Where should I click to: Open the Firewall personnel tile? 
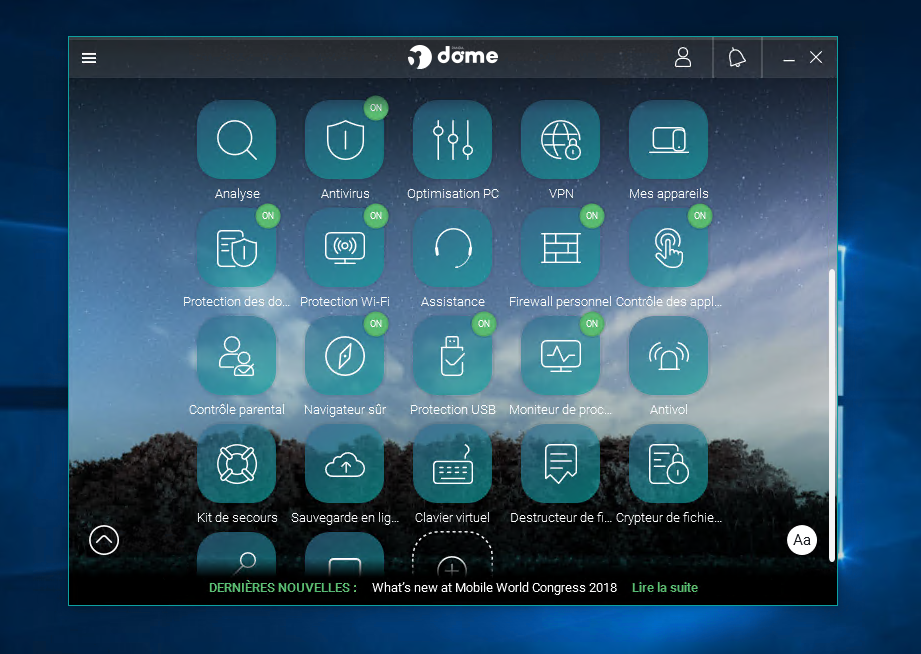(x=560, y=247)
